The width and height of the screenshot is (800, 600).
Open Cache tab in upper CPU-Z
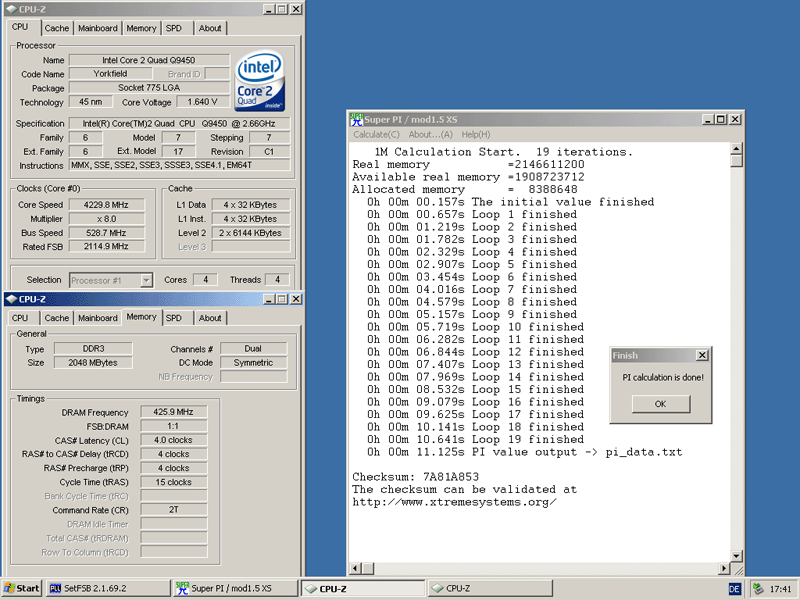point(57,28)
